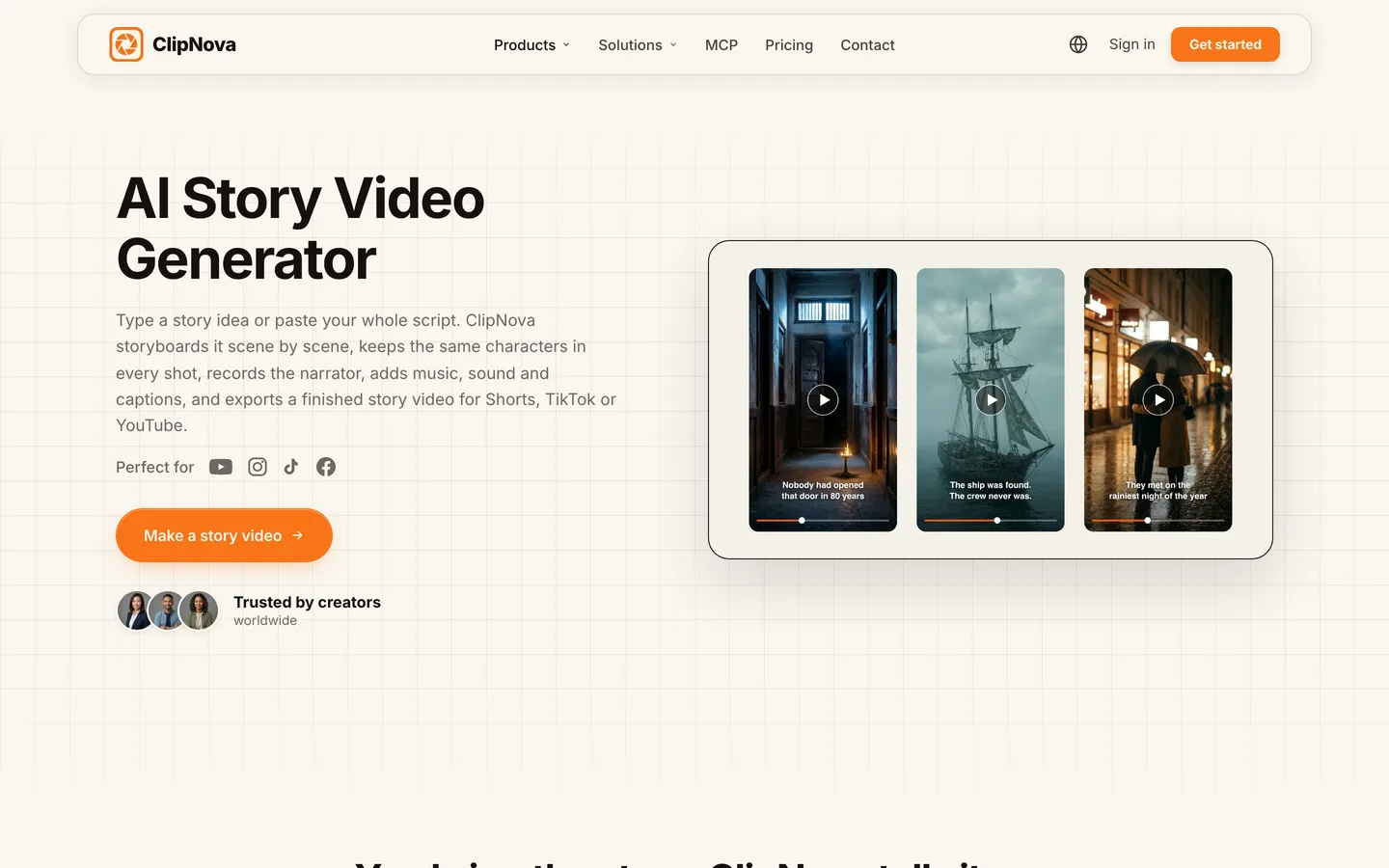Open the Contact page
The width and height of the screenshot is (1389, 868).
point(867,45)
